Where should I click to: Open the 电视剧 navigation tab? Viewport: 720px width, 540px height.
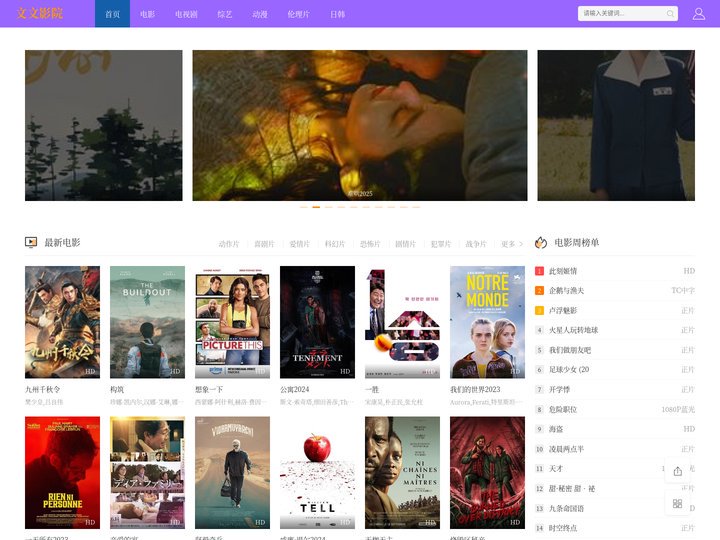[x=186, y=14]
